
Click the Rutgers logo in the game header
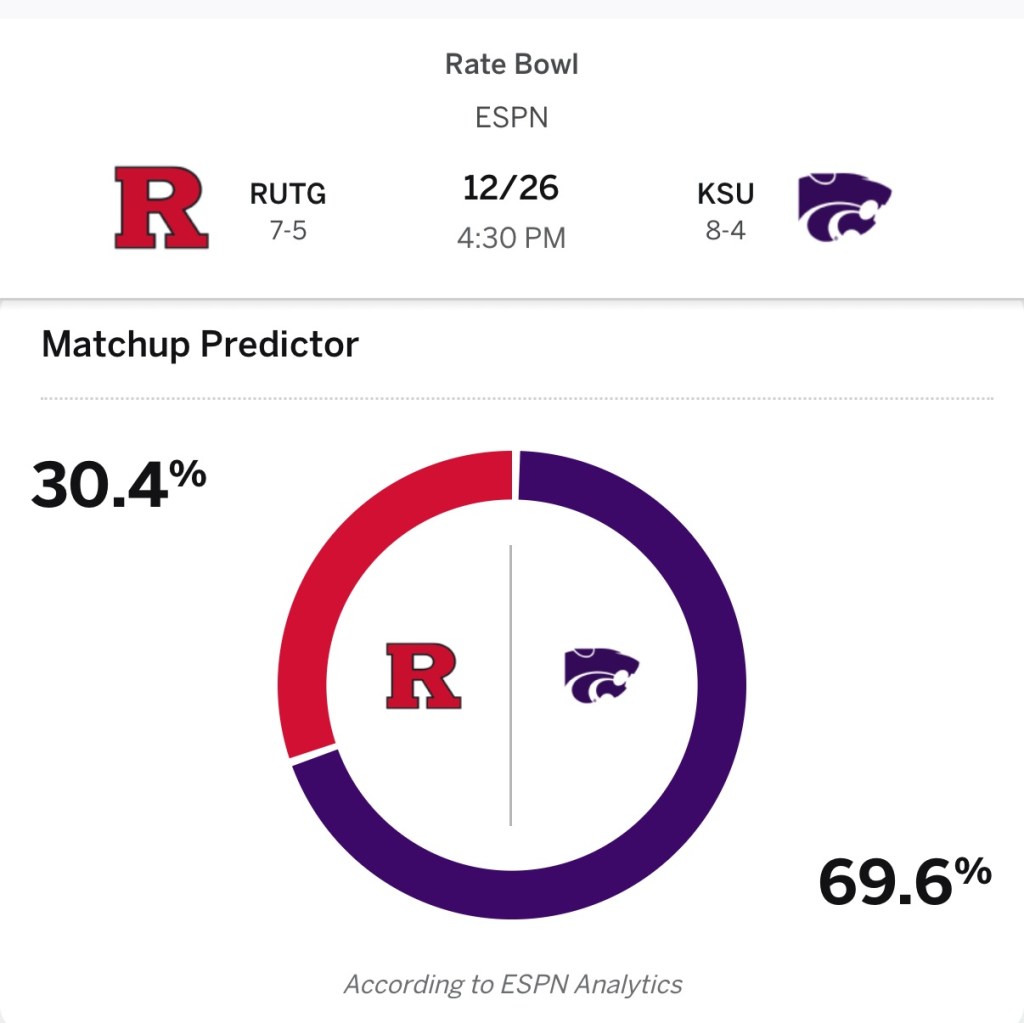pyautogui.click(x=161, y=208)
